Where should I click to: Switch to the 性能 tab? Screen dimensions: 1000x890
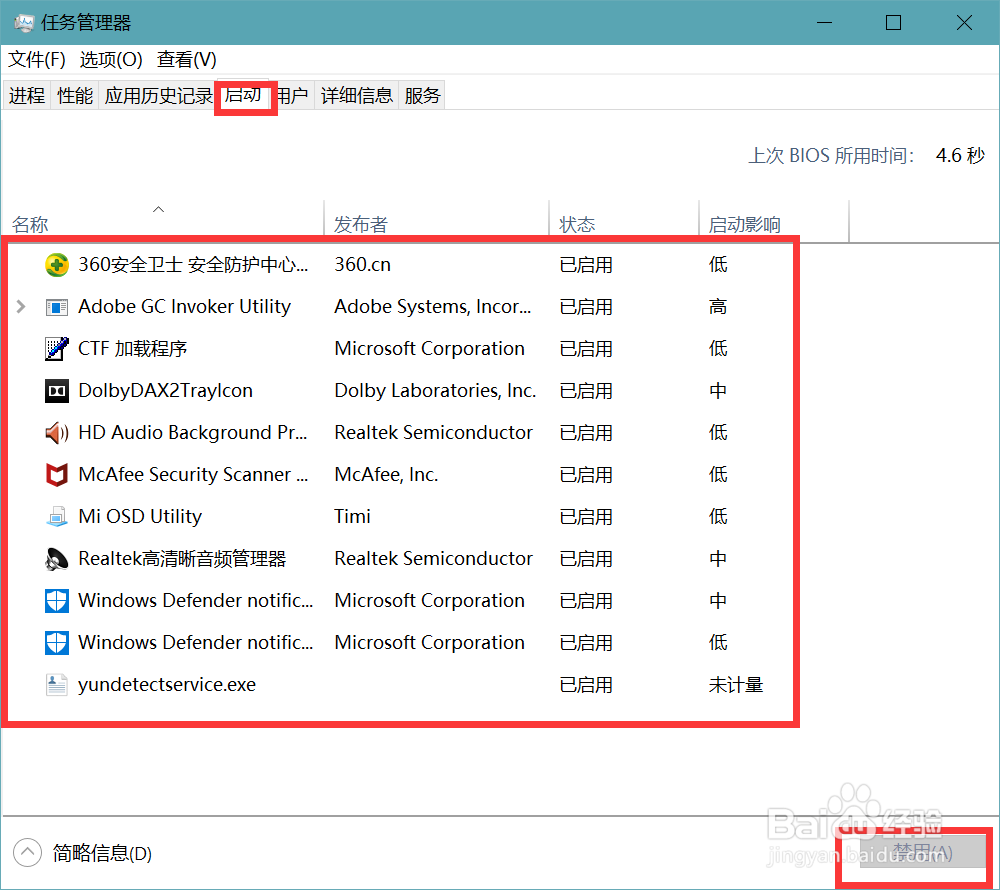coord(74,94)
